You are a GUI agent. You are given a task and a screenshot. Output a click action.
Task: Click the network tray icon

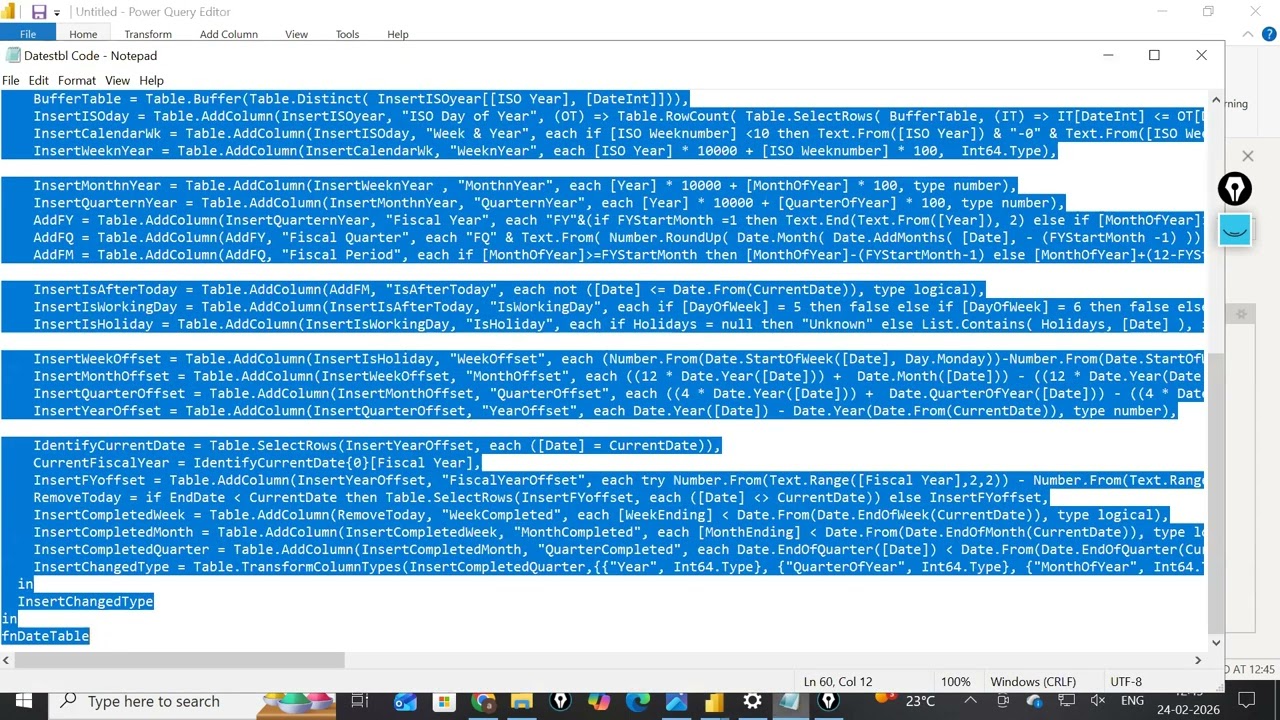click(1067, 701)
